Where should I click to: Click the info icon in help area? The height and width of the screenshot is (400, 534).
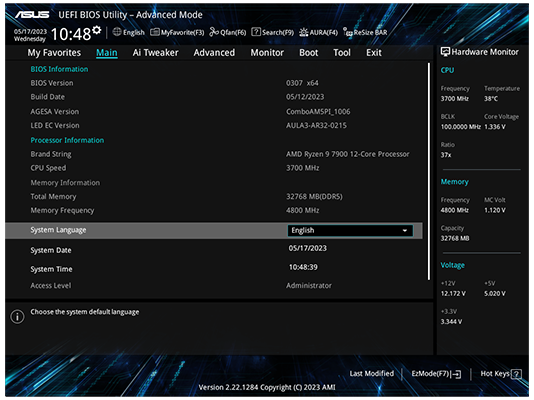17,316
